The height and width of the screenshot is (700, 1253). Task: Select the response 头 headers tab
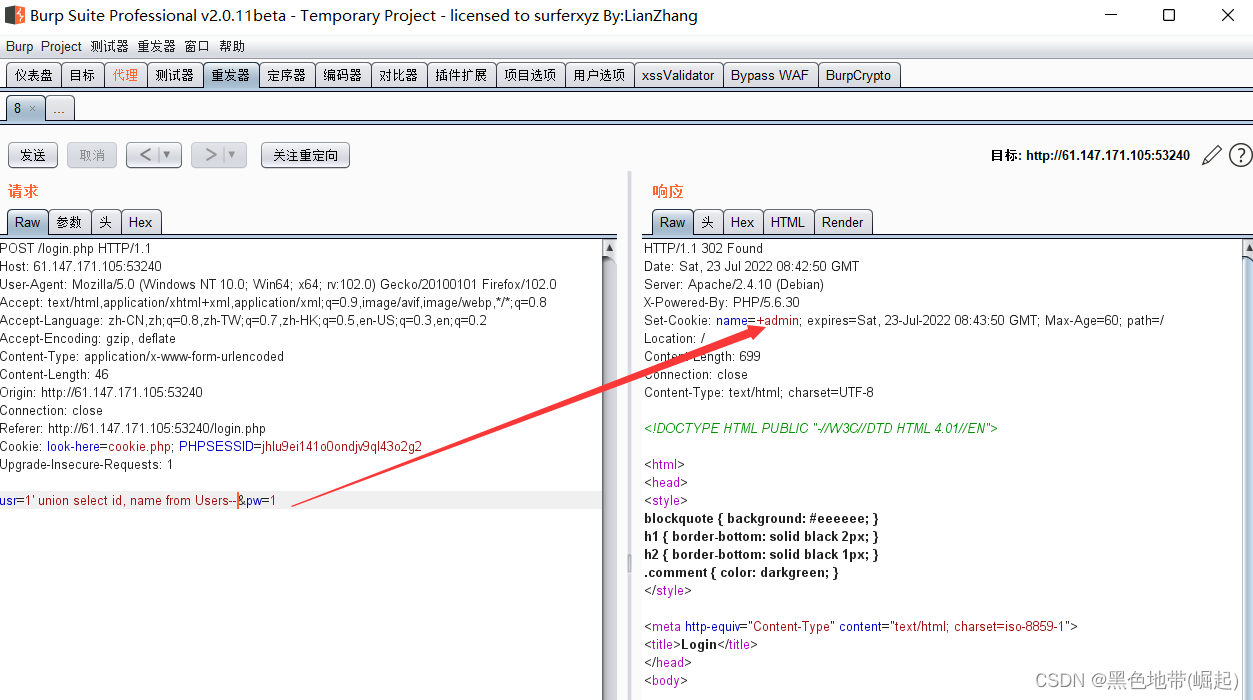pyautogui.click(x=707, y=222)
